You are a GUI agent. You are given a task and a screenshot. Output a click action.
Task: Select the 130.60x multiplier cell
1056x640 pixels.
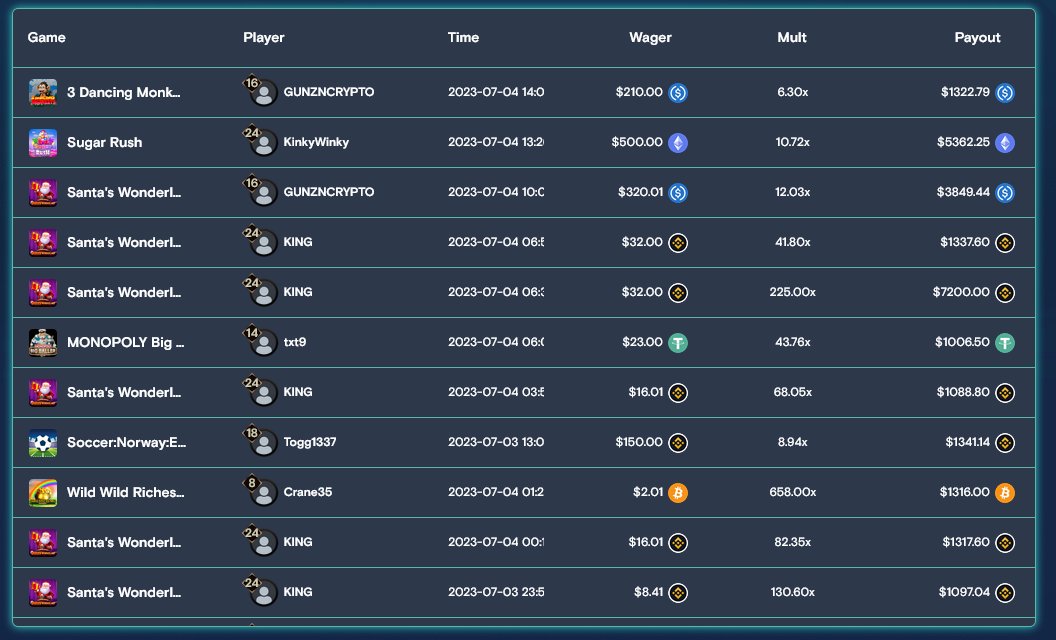pyautogui.click(x=793, y=591)
